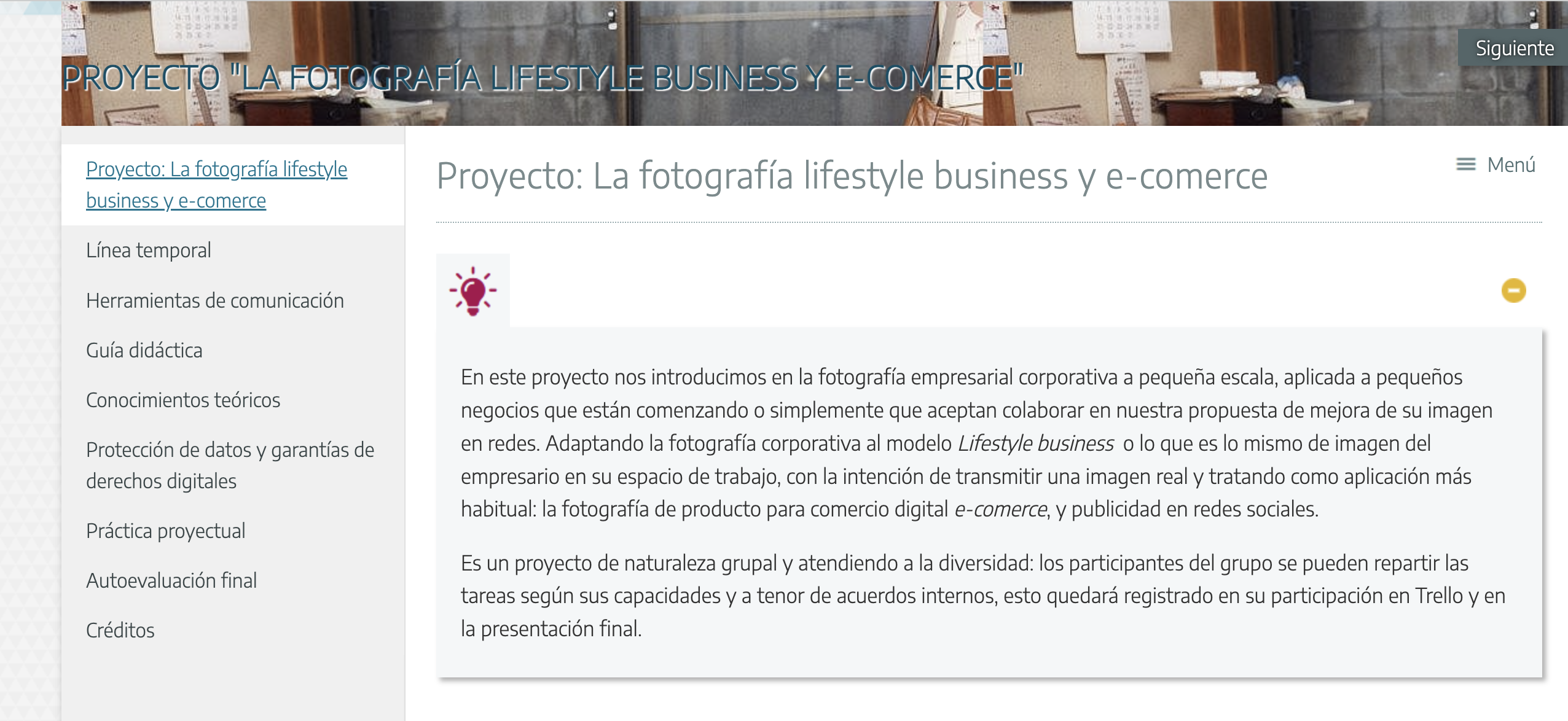Go to Práctica proyectual section
Image resolution: width=1568 pixels, height=721 pixels.
[166, 531]
